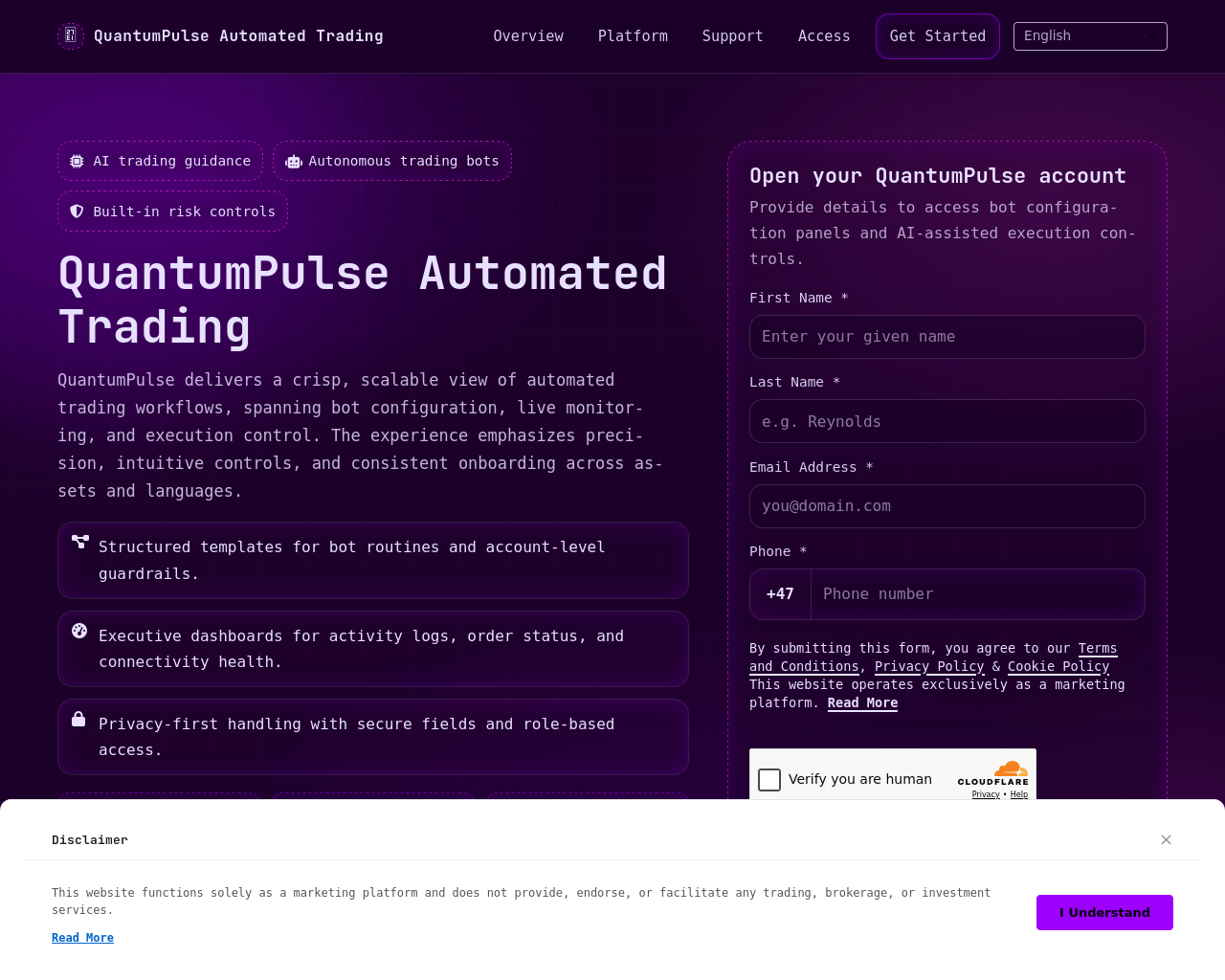
Task: Click the Open your QuantumPulse account heading
Action: click(938, 176)
